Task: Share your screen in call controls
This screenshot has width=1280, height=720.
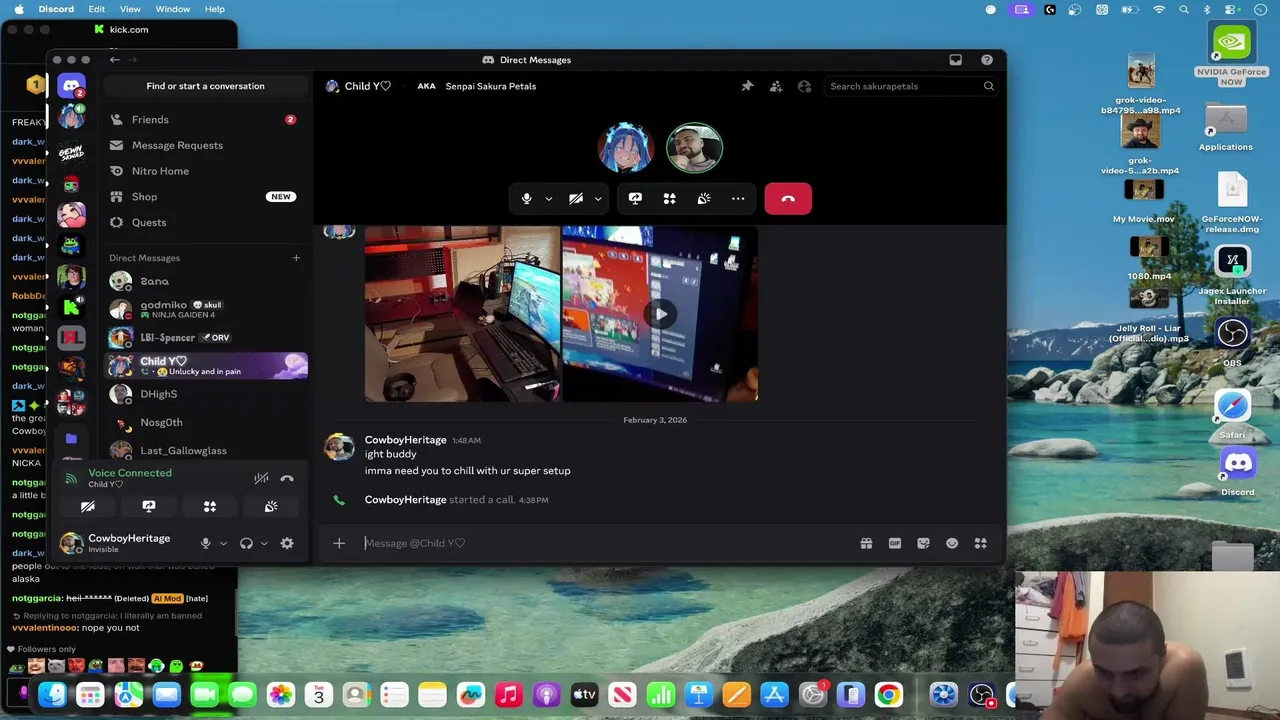Action: tap(635, 199)
